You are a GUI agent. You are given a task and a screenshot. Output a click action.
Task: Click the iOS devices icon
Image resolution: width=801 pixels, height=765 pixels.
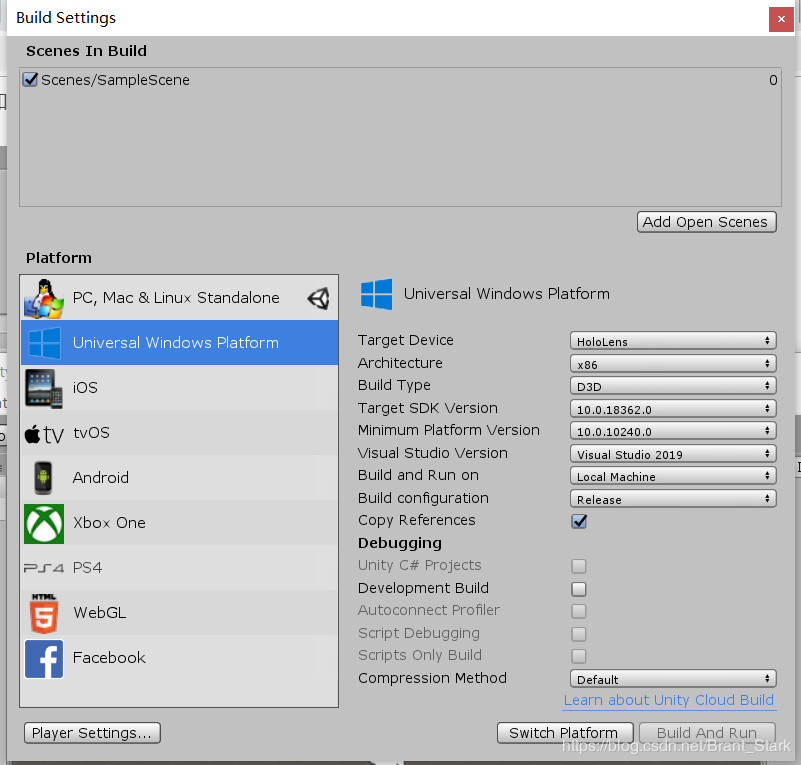click(x=44, y=388)
